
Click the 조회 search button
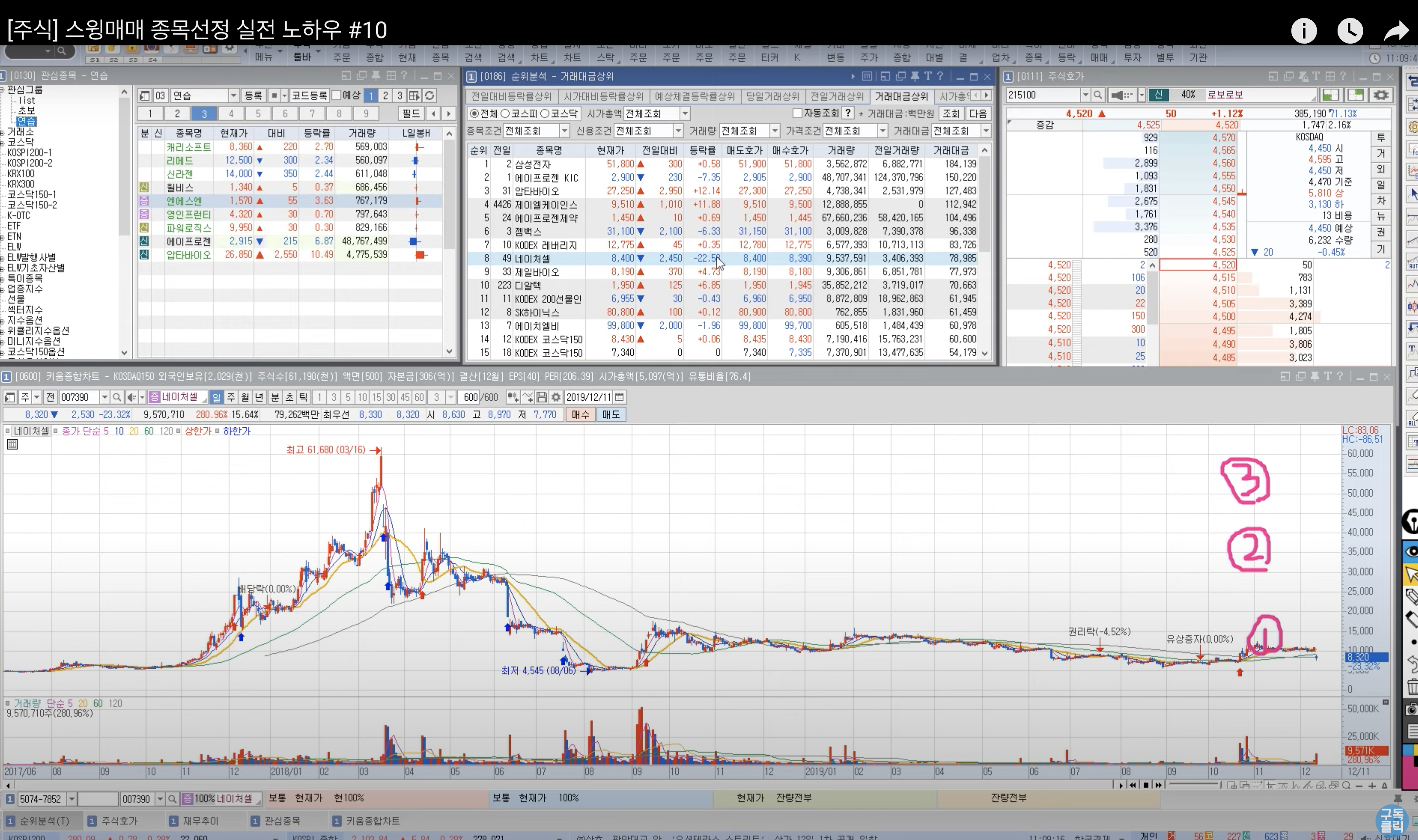click(x=951, y=113)
